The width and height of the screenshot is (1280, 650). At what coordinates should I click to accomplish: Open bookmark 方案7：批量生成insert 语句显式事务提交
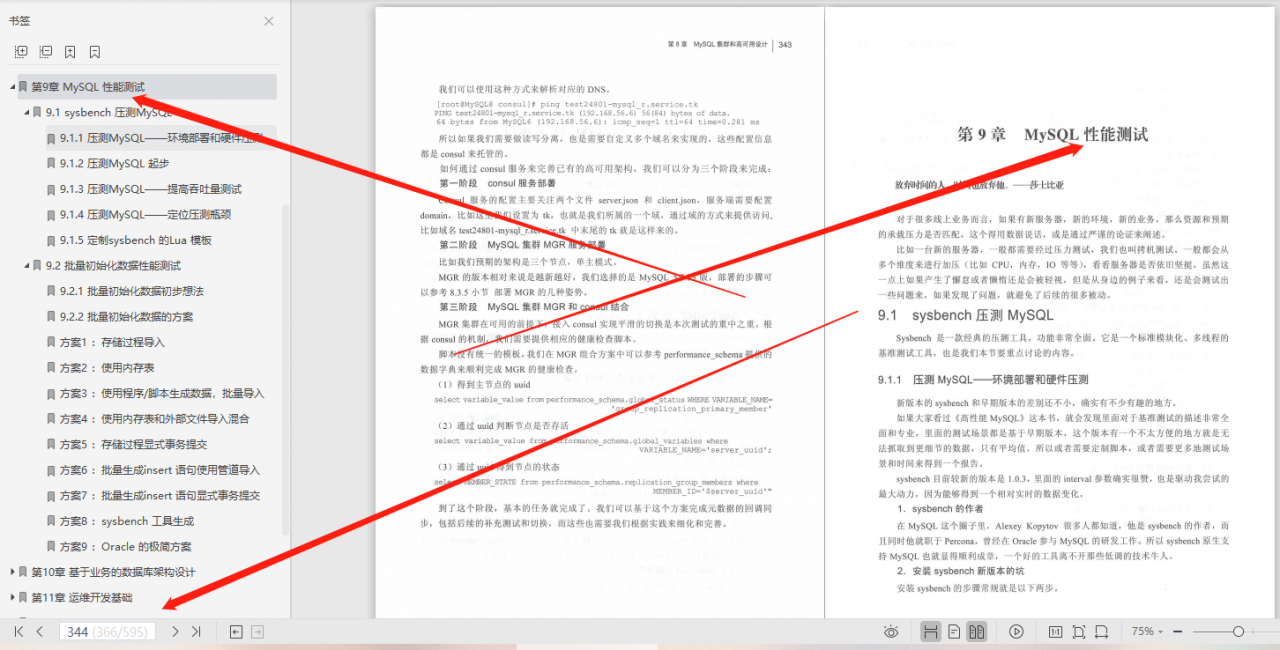[x=160, y=495]
